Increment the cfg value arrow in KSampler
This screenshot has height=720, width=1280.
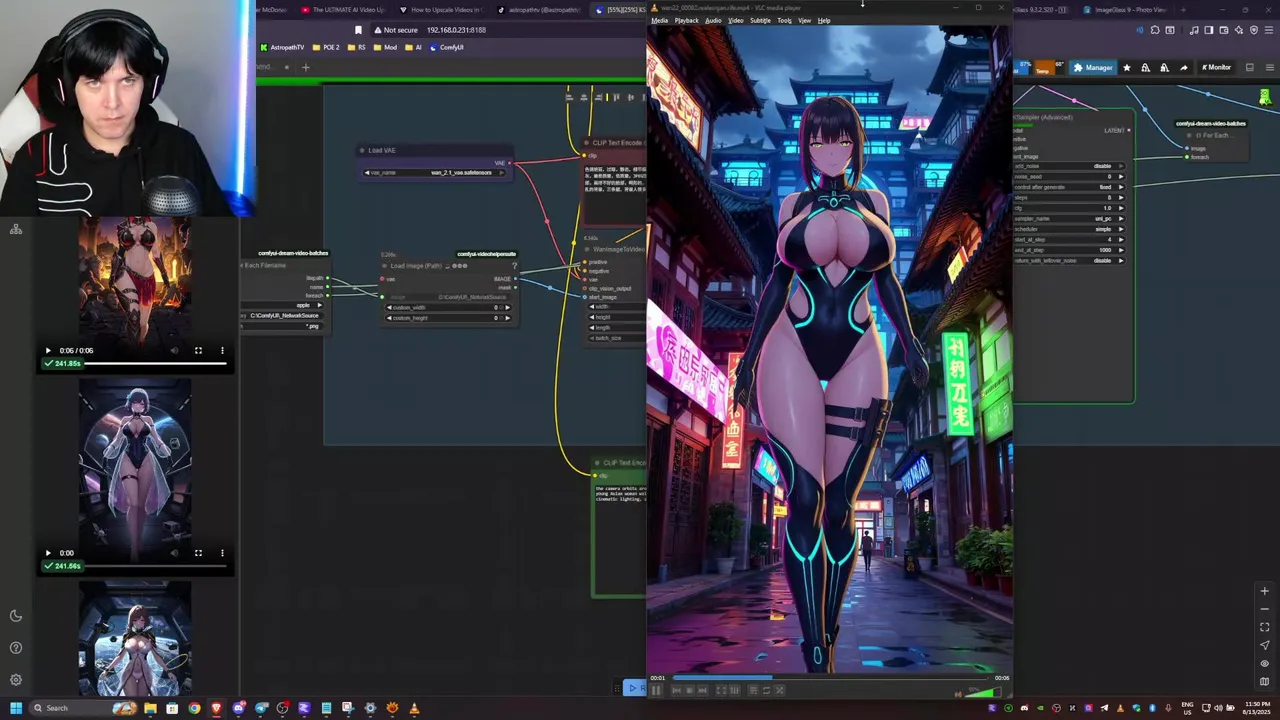click(x=1121, y=208)
